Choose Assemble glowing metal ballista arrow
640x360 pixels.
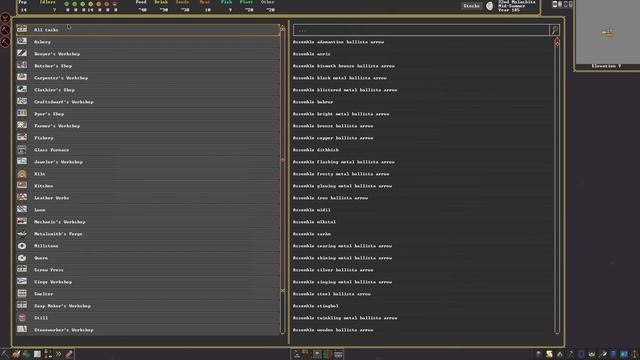[342, 186]
